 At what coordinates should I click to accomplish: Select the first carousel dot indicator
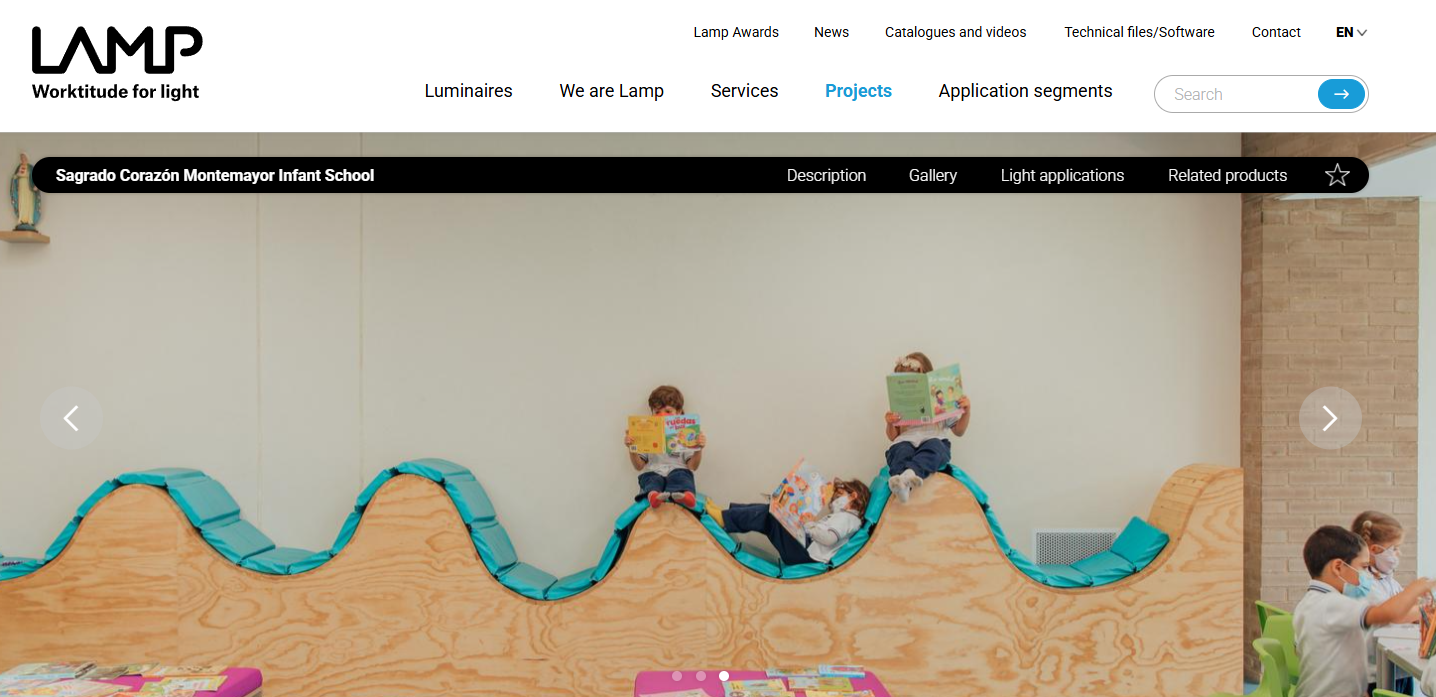677,676
